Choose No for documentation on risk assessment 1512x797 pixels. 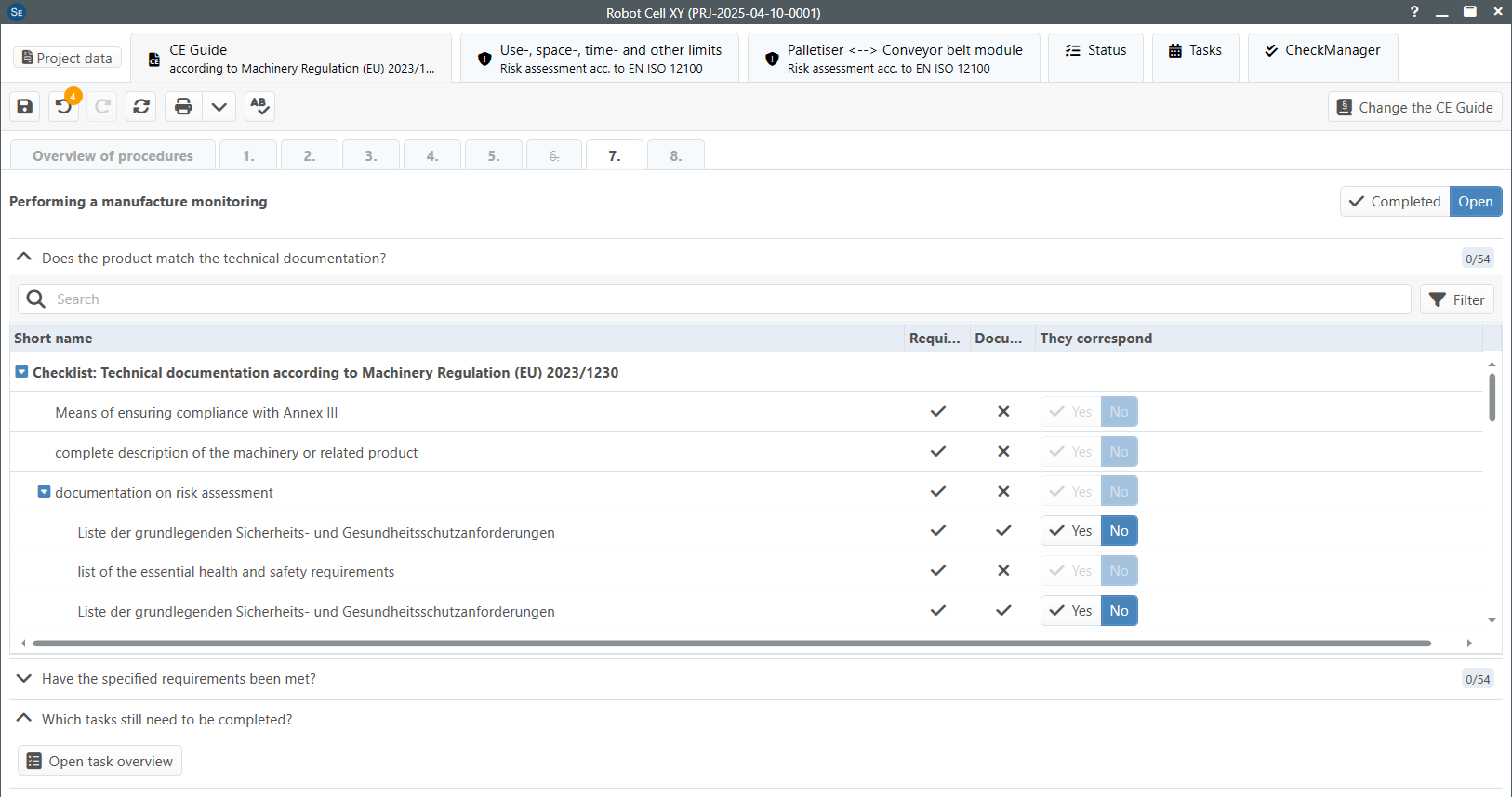point(1120,492)
